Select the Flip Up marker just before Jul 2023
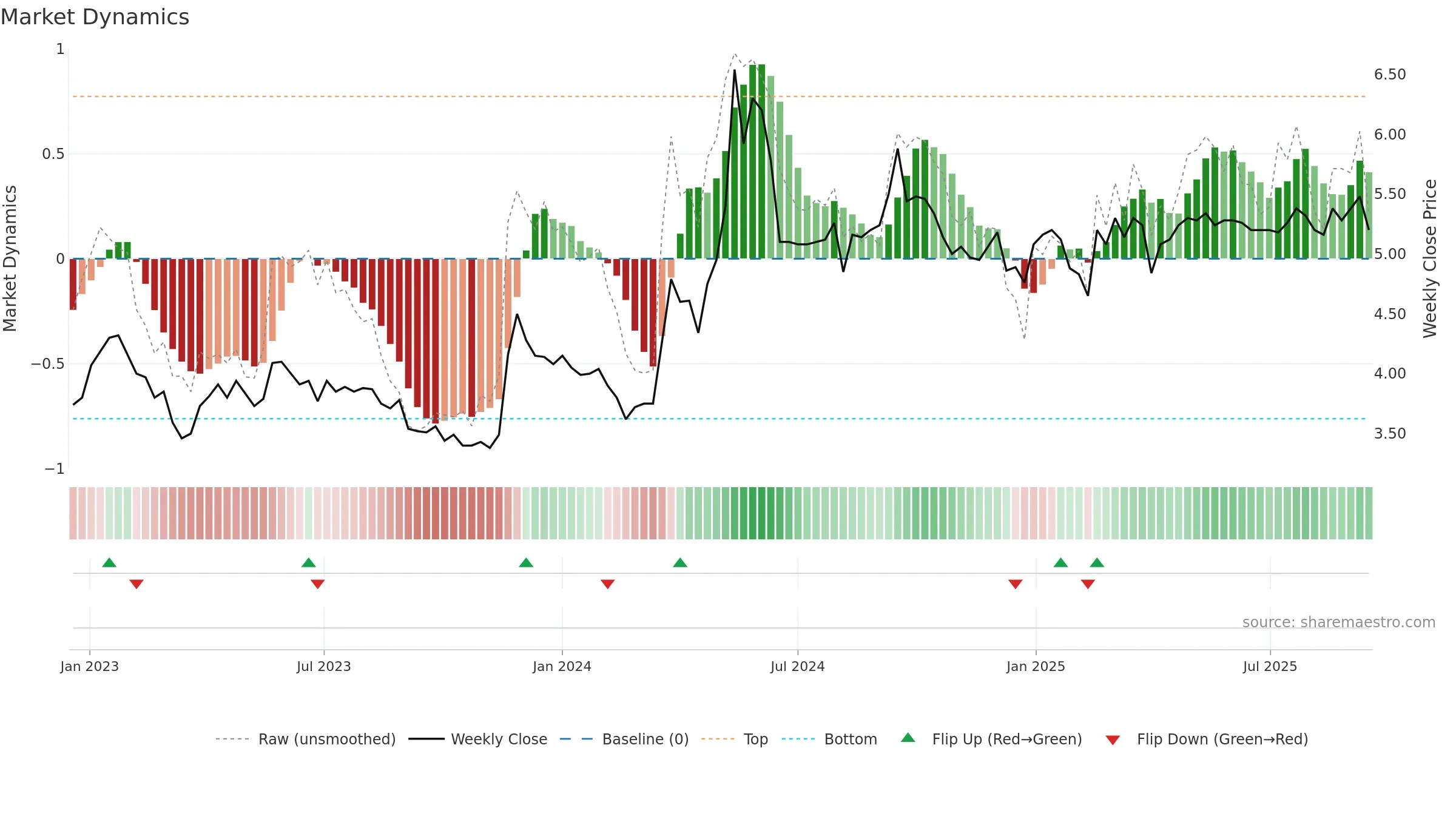This screenshot has width=1456, height=819. click(308, 562)
